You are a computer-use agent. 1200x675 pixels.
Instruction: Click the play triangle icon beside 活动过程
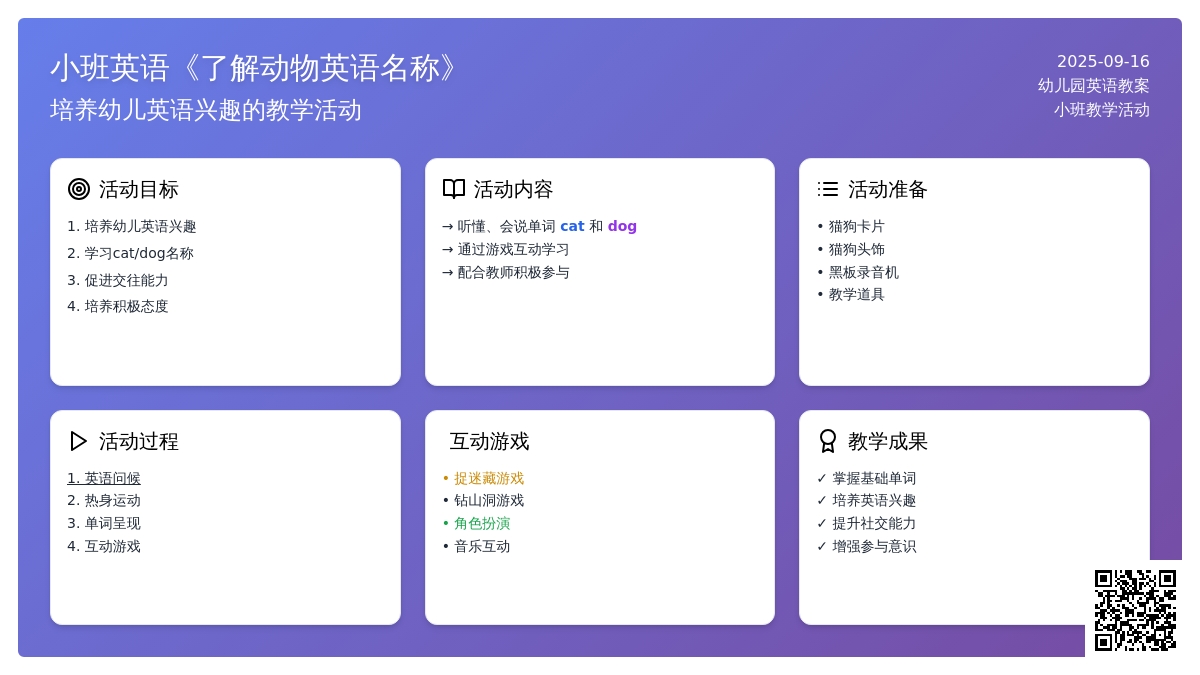[x=79, y=441]
